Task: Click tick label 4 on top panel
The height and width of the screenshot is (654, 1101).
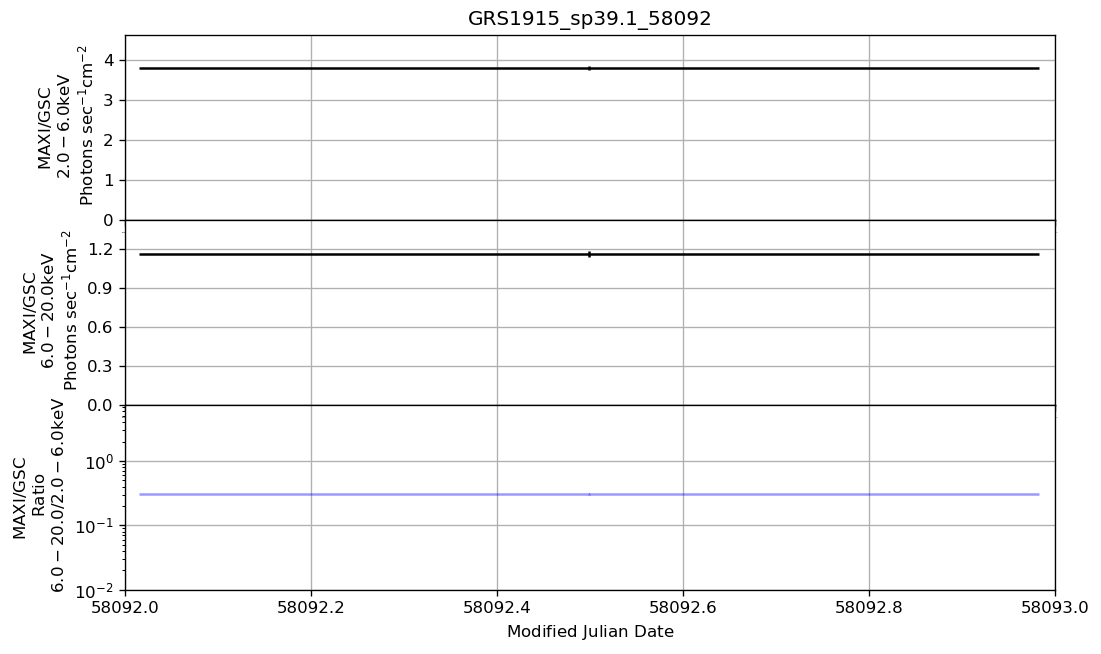Action: [108, 60]
